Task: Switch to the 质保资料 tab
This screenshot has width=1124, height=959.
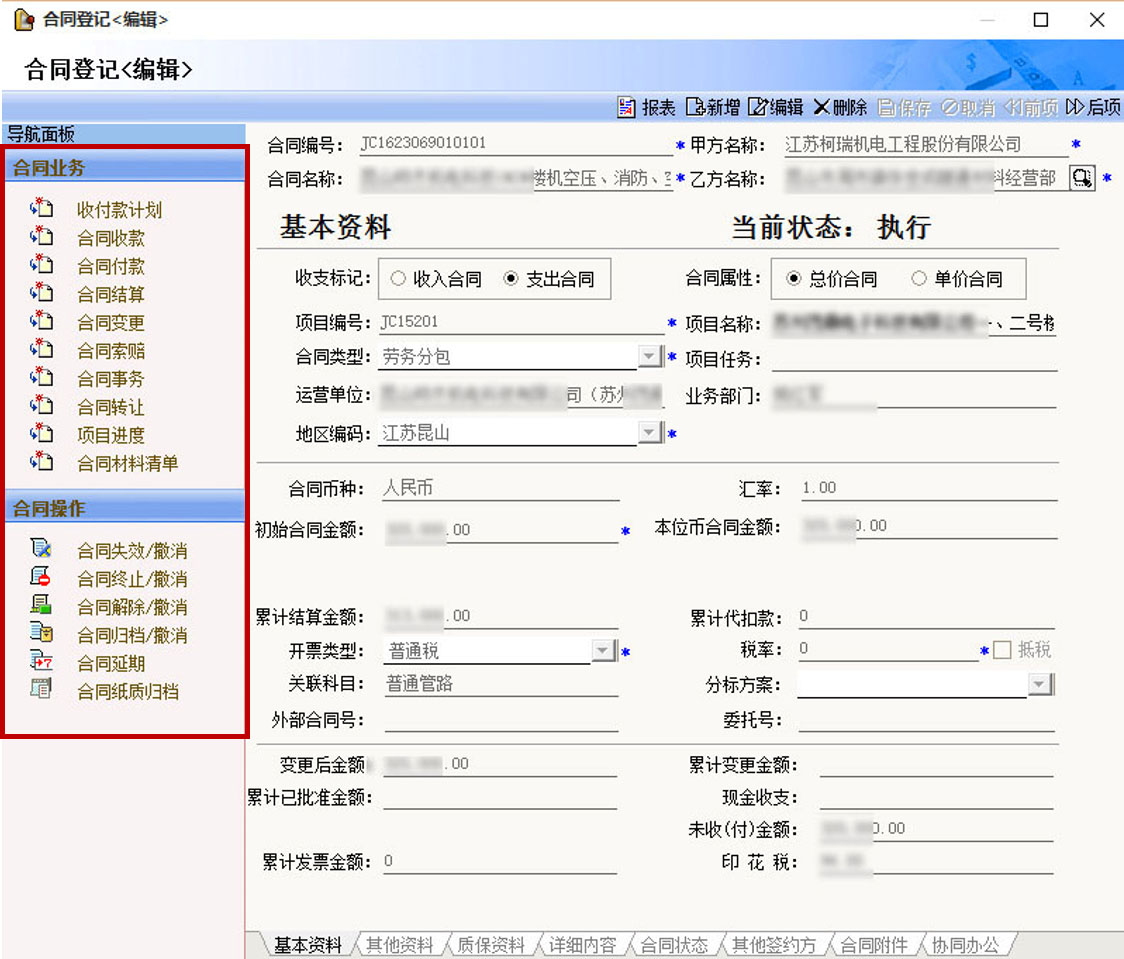Action: click(490, 945)
